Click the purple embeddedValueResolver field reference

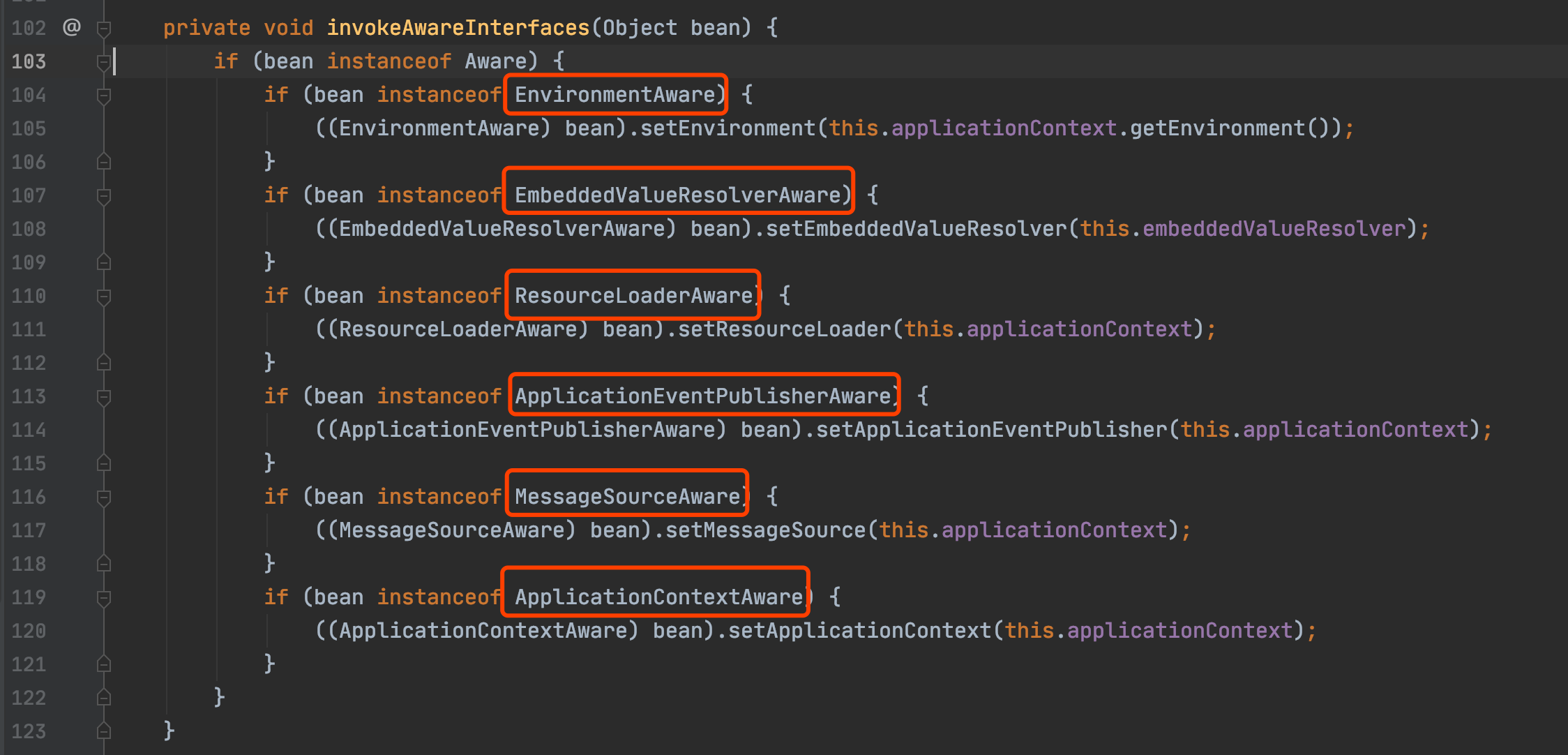(x=1274, y=229)
